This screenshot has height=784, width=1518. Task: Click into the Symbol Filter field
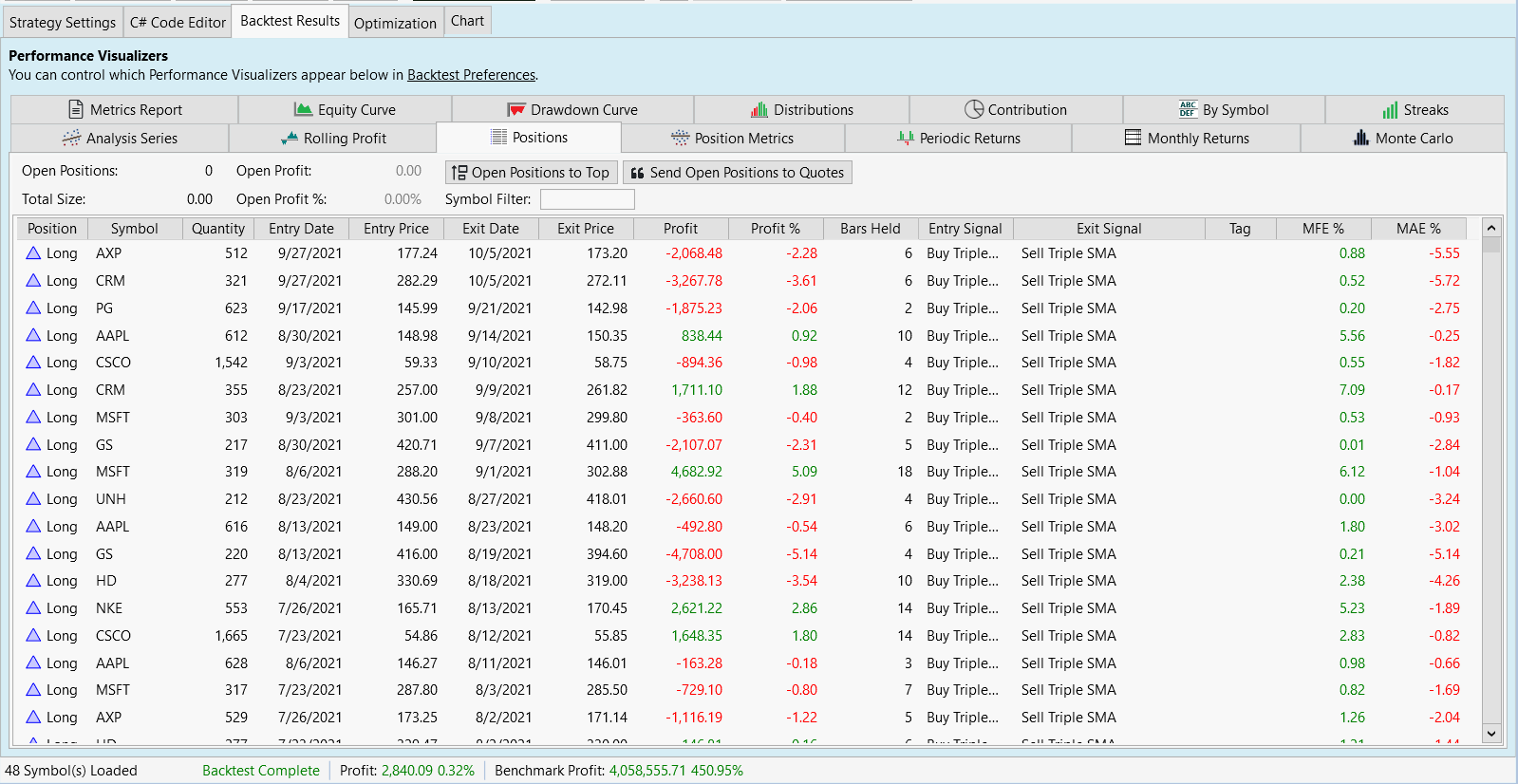pos(587,199)
